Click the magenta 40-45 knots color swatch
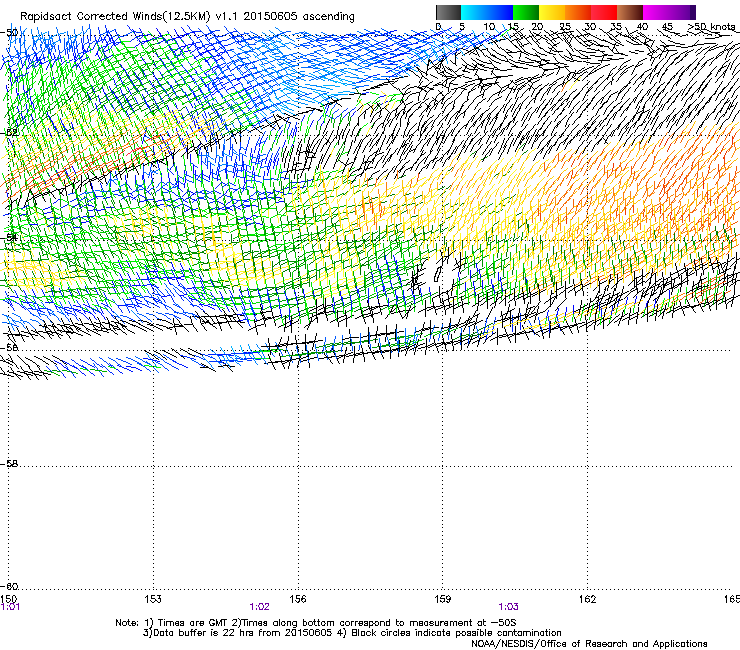Image resolution: width=740 pixels, height=650 pixels. 656,12
